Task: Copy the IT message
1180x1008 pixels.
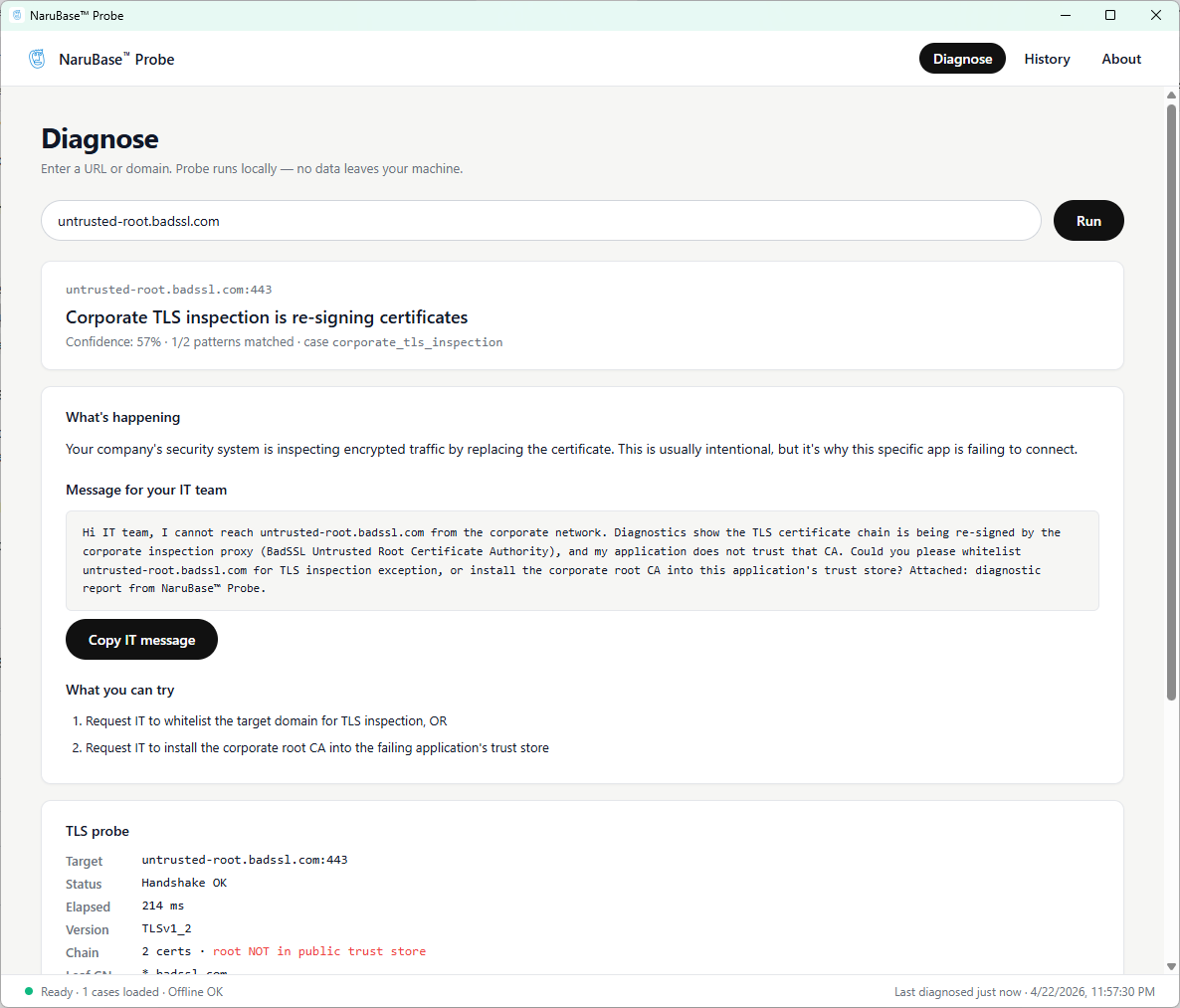Action: click(141, 640)
